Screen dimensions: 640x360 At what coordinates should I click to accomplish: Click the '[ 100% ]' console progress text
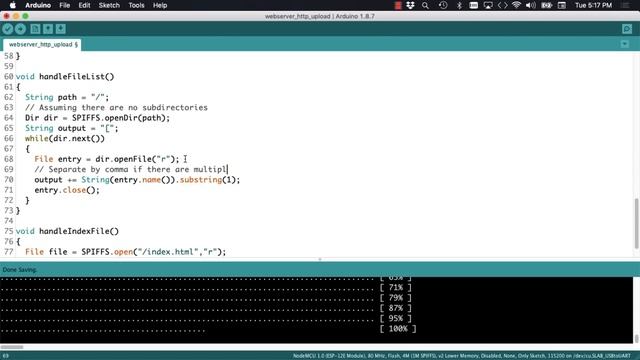pyautogui.click(x=398, y=329)
